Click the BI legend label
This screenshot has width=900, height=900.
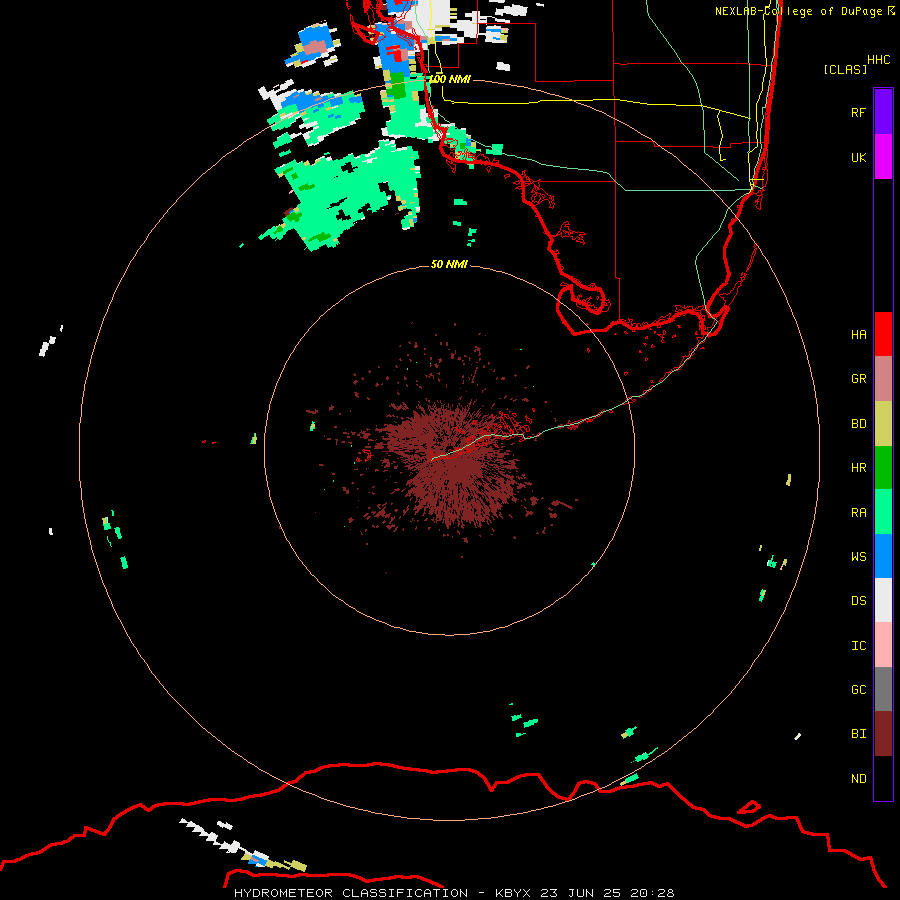(x=858, y=734)
